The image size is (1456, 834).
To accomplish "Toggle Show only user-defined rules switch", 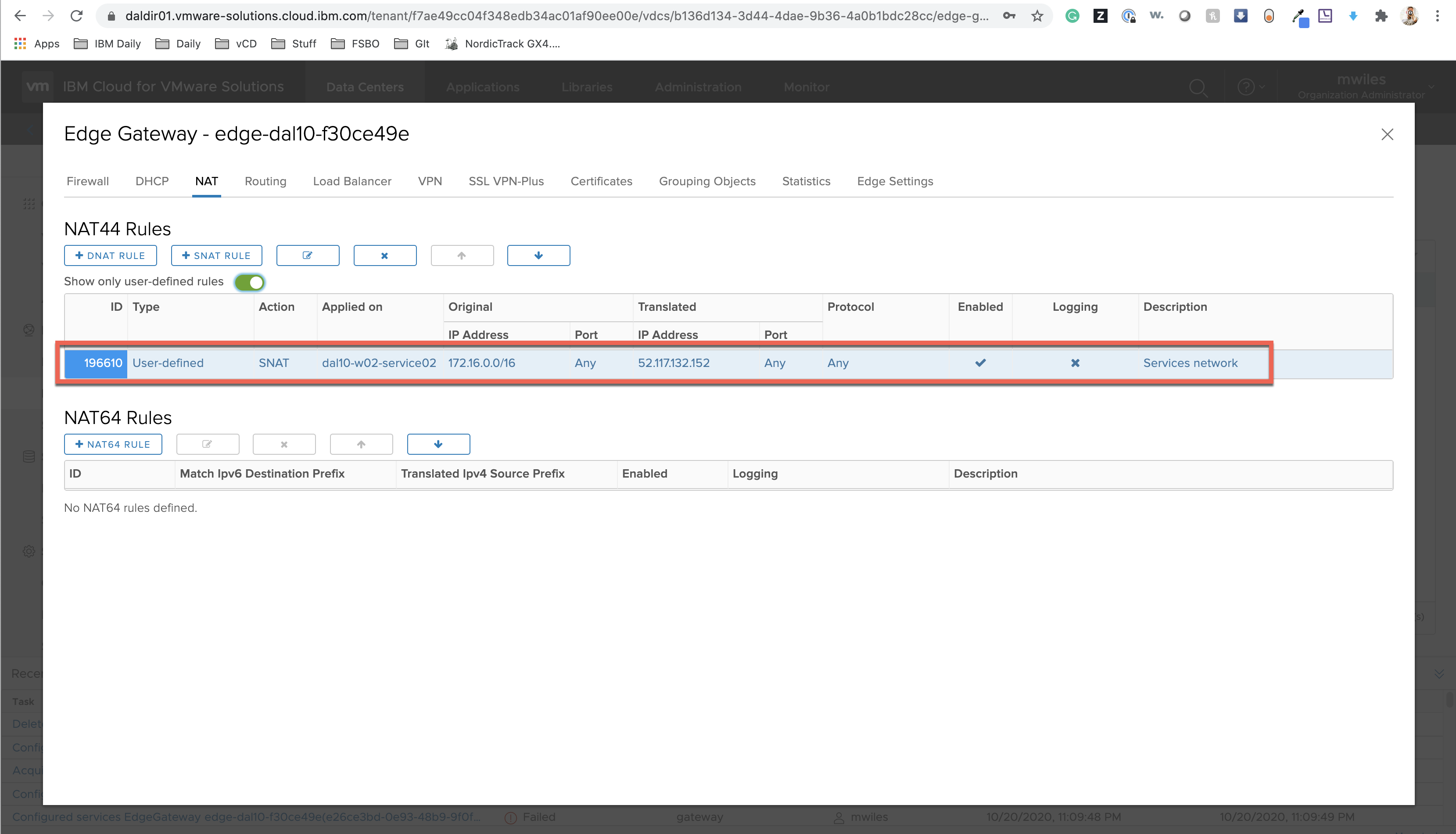I will coord(250,282).
